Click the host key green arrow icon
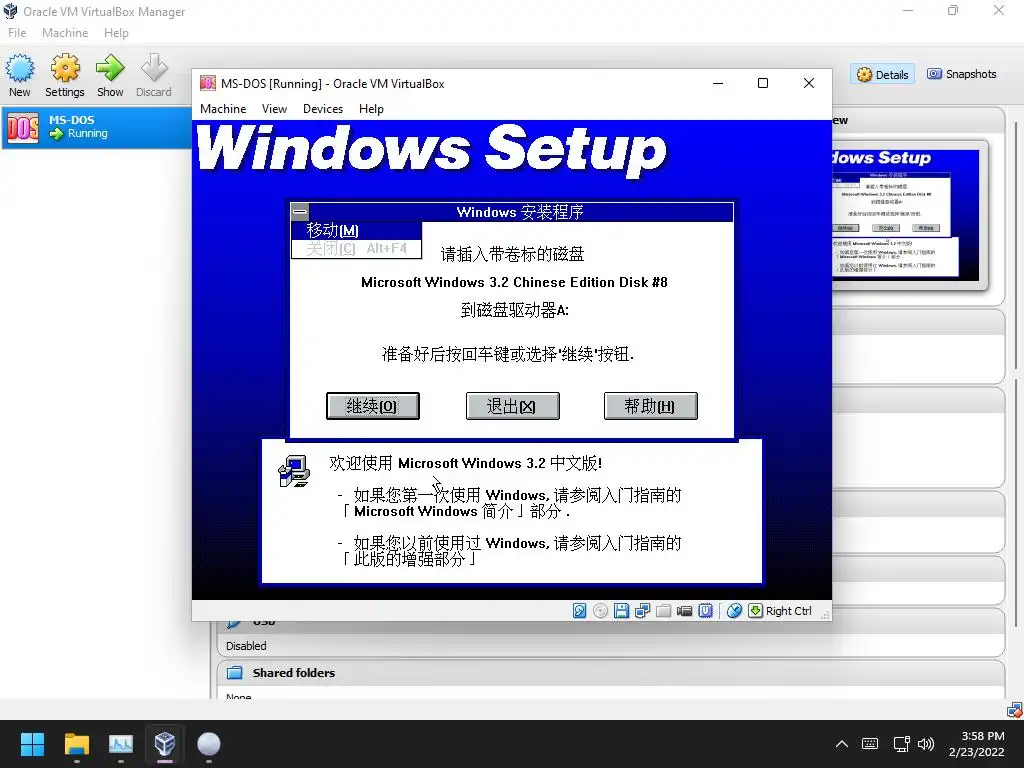The height and width of the screenshot is (768, 1024). click(755, 611)
